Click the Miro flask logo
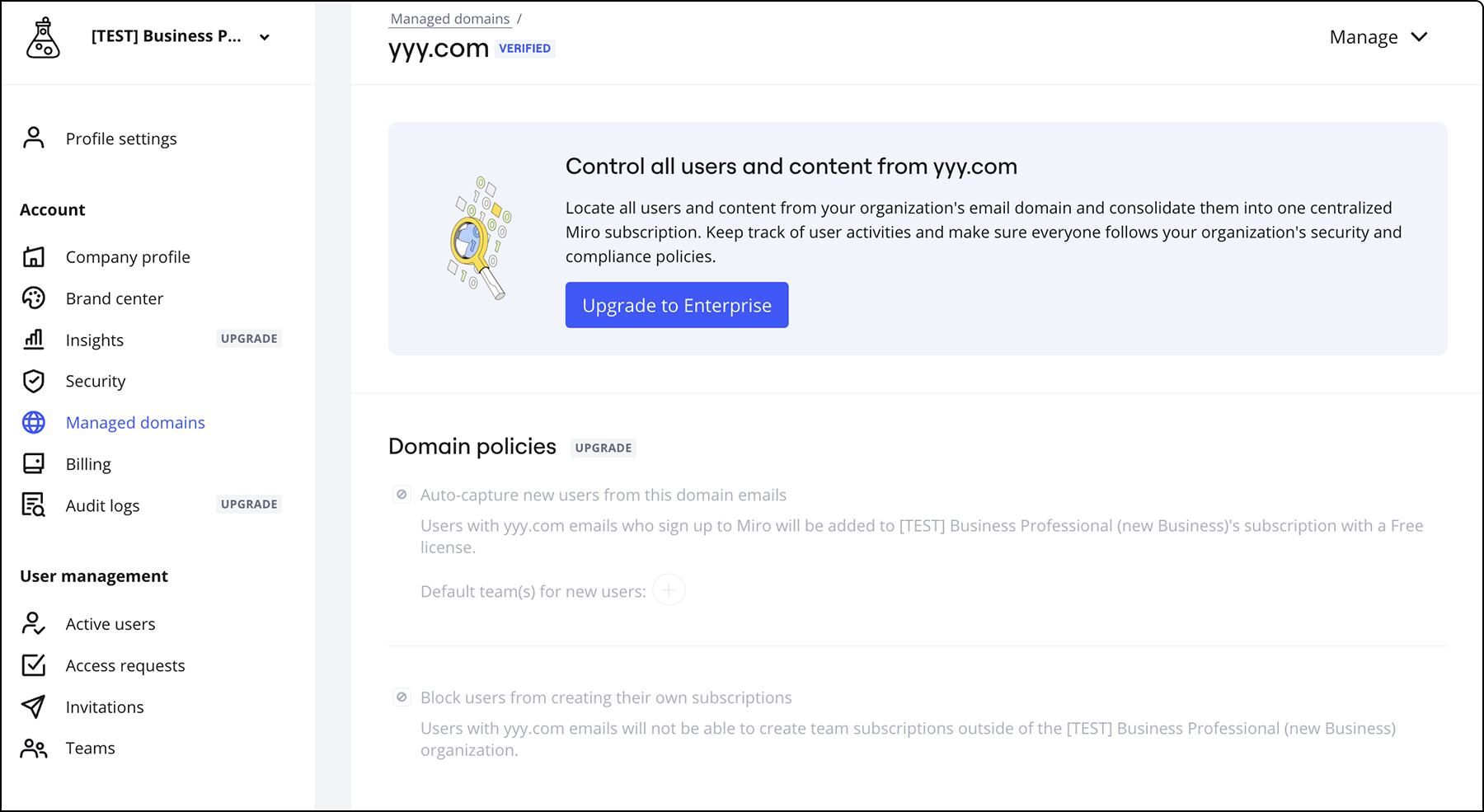Viewport: 1484px width, 812px height. point(43,36)
